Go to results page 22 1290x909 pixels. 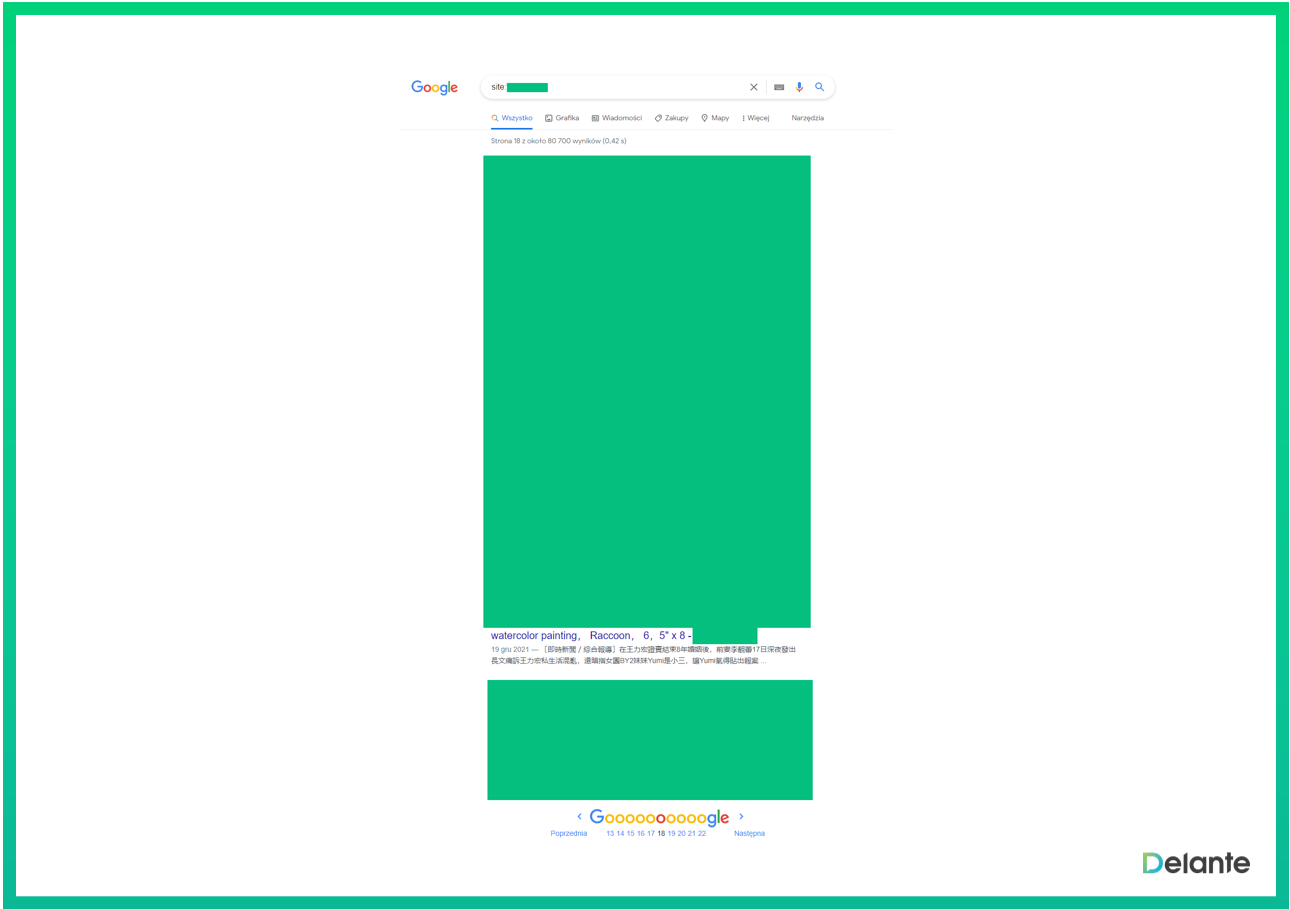tap(702, 833)
